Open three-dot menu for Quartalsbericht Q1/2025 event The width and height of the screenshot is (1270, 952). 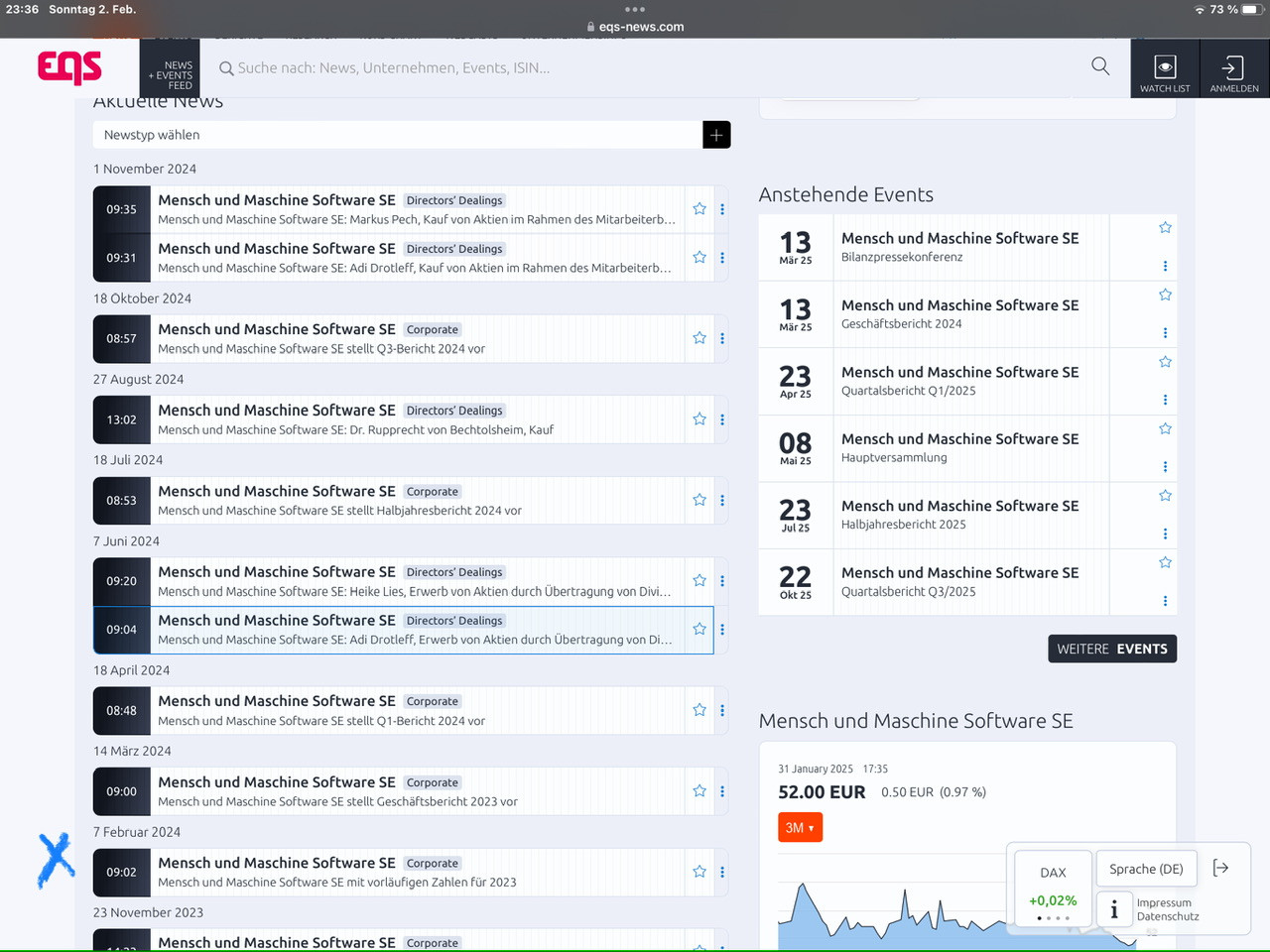point(1165,400)
